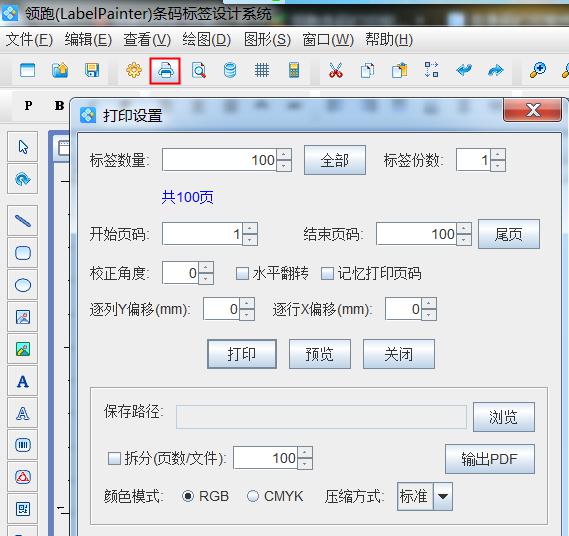Close the 打印设置 dialog with X

[x=533, y=110]
